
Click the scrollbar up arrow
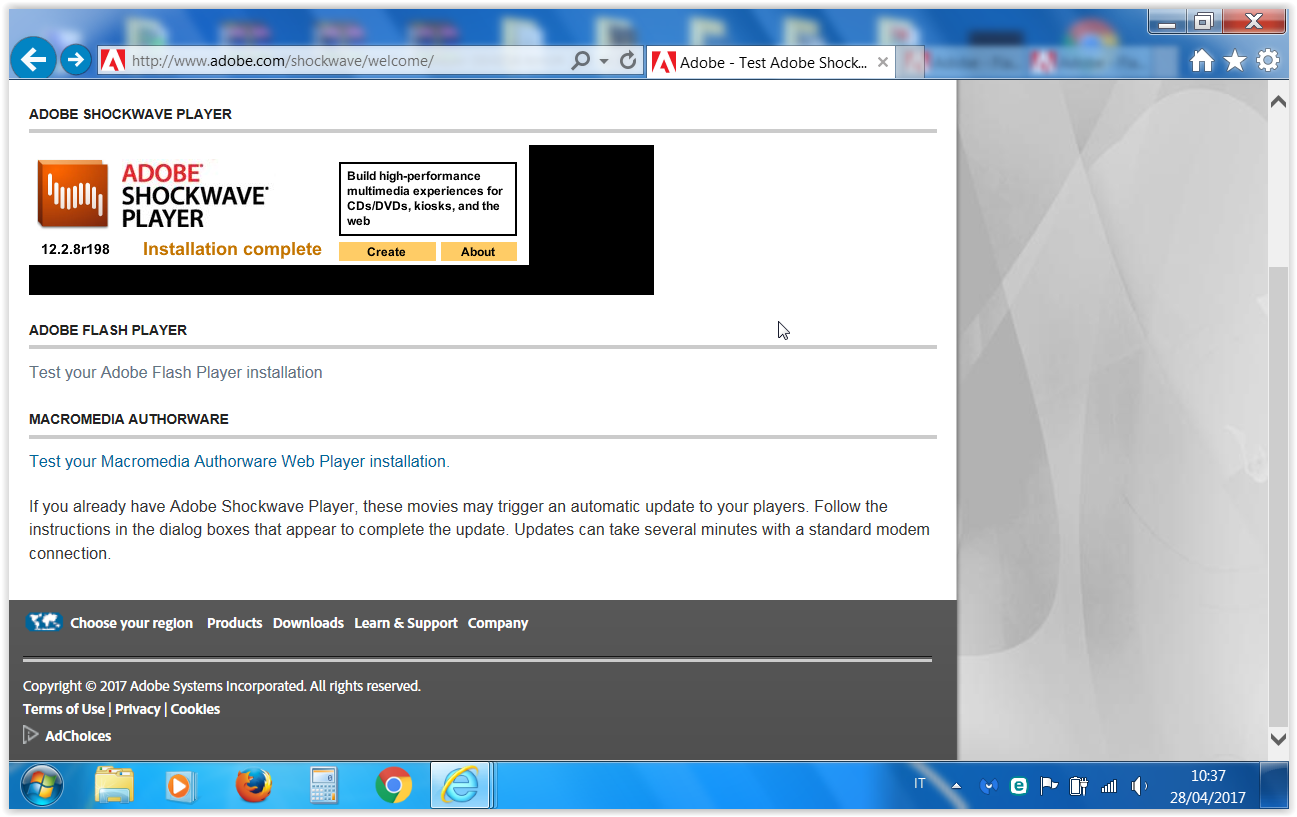1278,101
